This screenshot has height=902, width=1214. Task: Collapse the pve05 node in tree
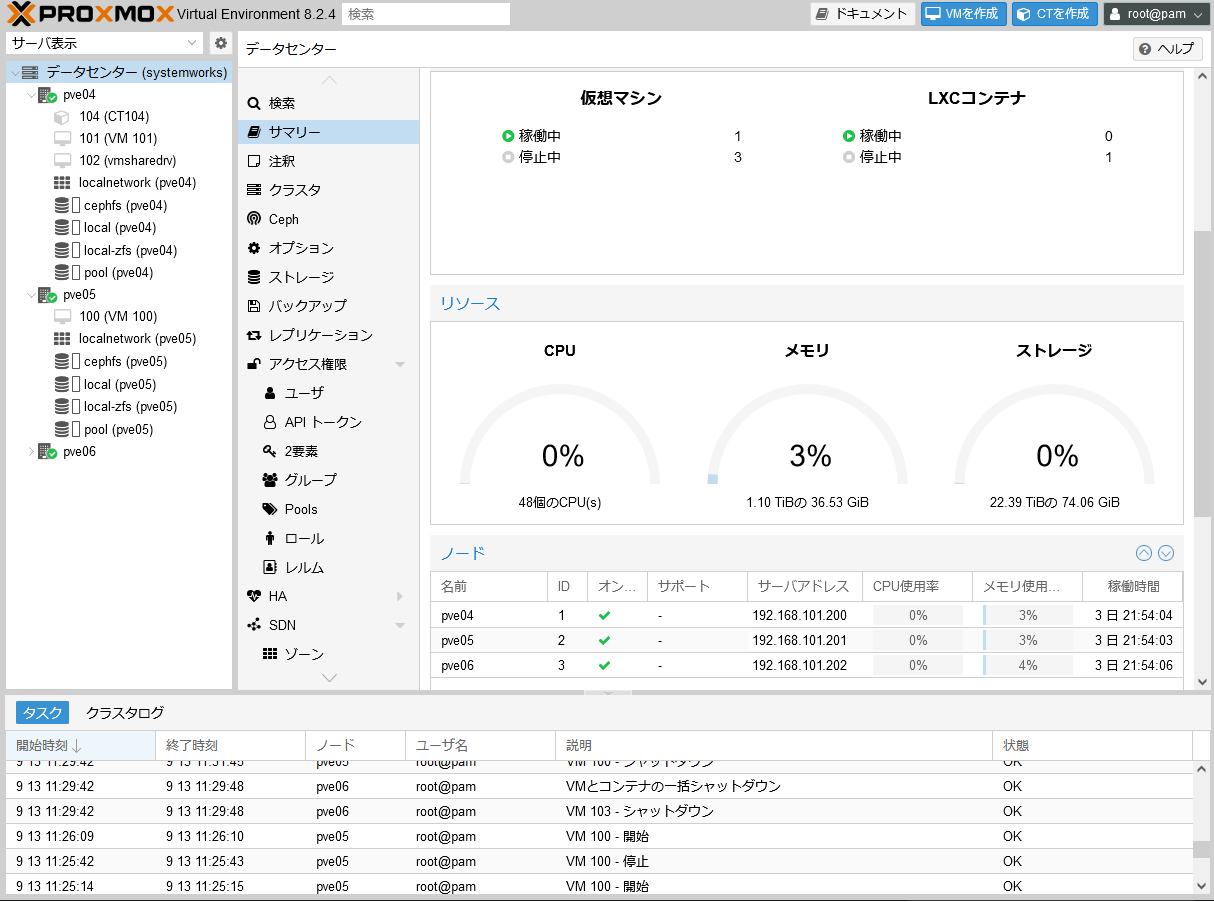point(31,295)
